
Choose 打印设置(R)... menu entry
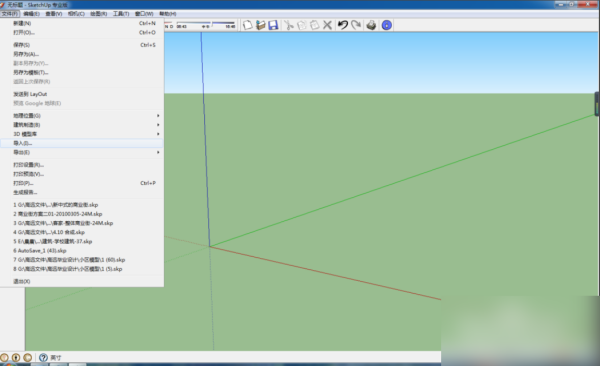pos(82,165)
